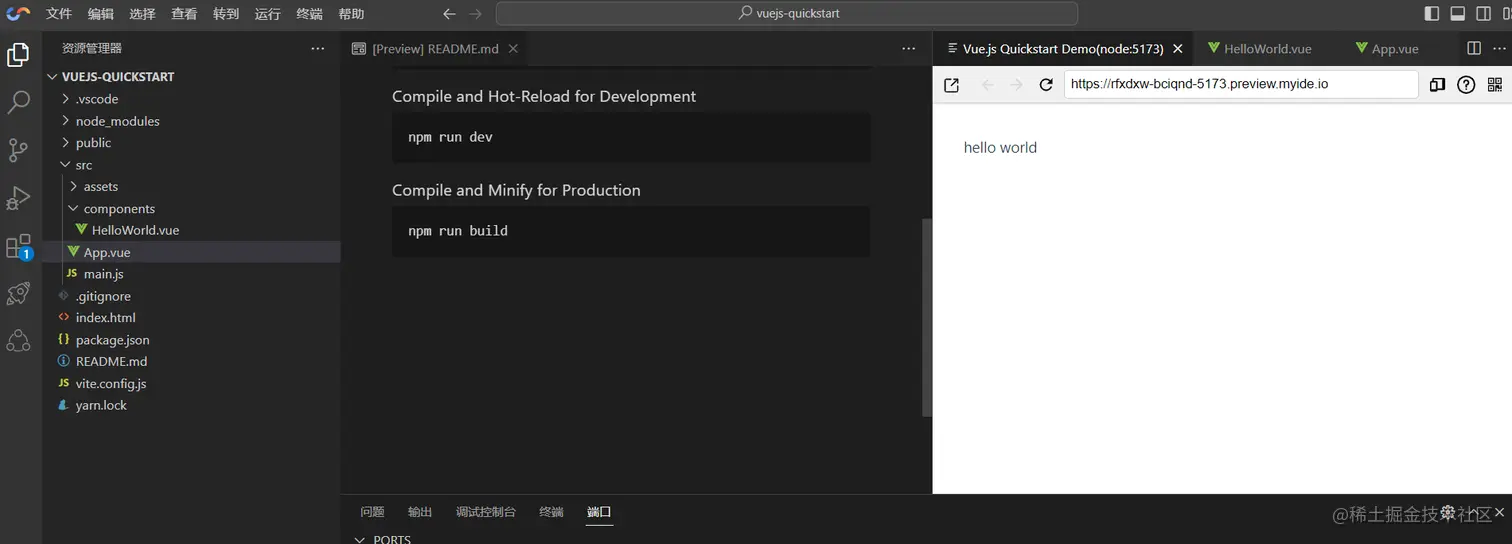Open the 选择 menu
Screen dimensions: 1512x544
142,14
